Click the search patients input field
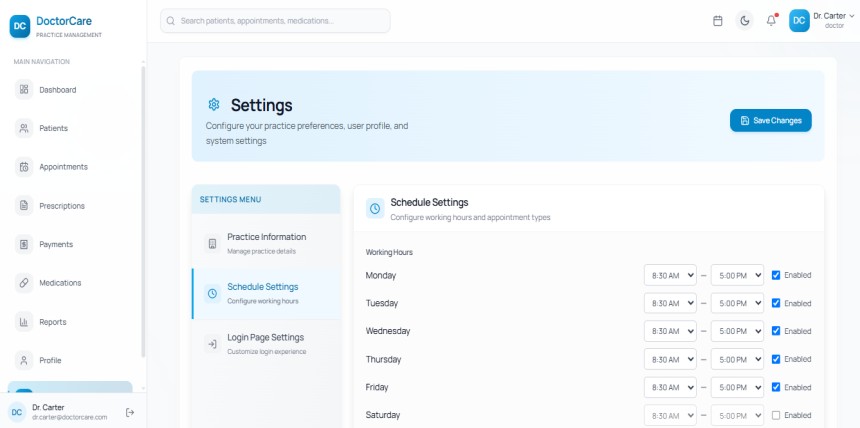The image size is (860, 428). (x=275, y=21)
